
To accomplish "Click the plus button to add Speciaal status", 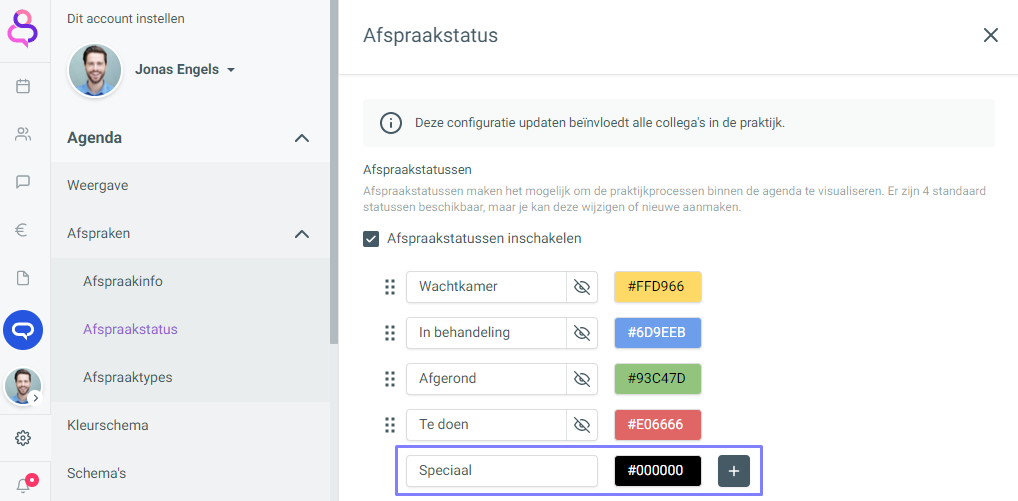I will pyautogui.click(x=733, y=471).
